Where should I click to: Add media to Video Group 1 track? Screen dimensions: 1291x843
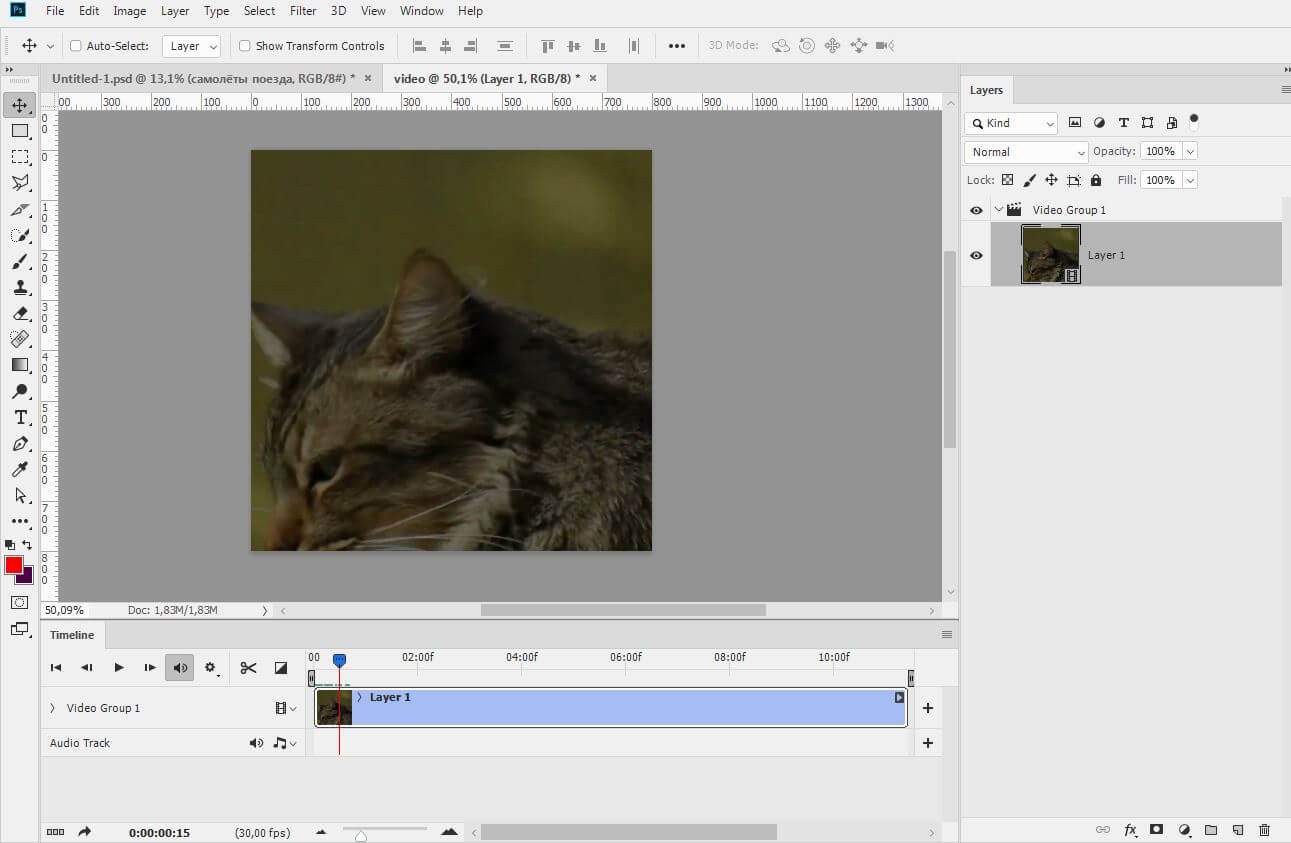(927, 708)
